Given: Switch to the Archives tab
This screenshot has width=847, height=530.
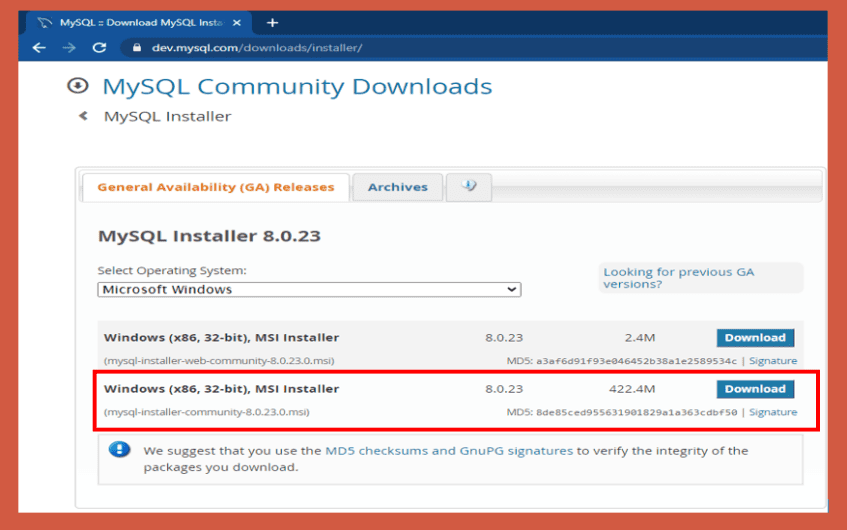Looking at the screenshot, I should 398,187.
